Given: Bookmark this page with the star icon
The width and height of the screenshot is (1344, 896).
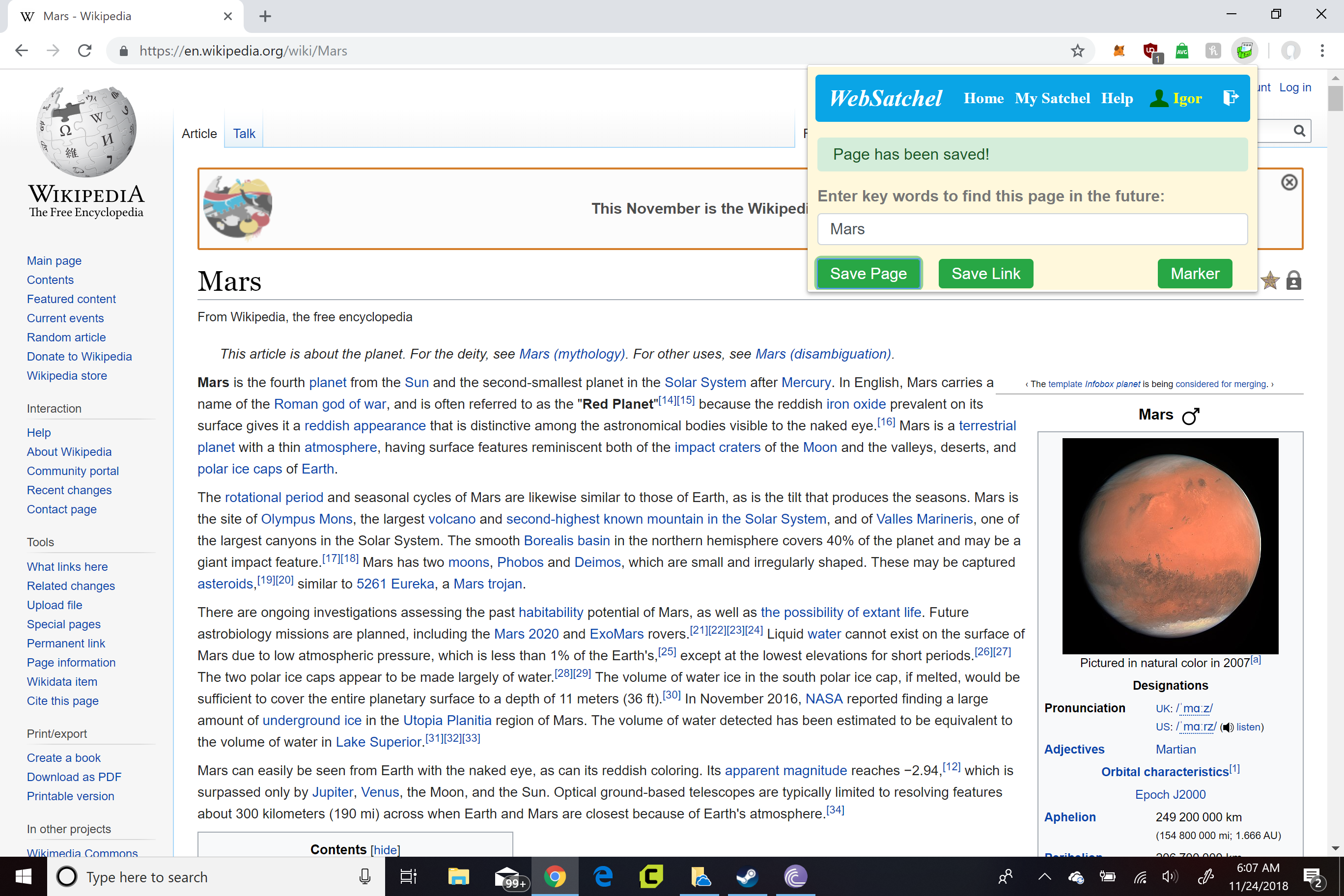Looking at the screenshot, I should (x=1077, y=51).
